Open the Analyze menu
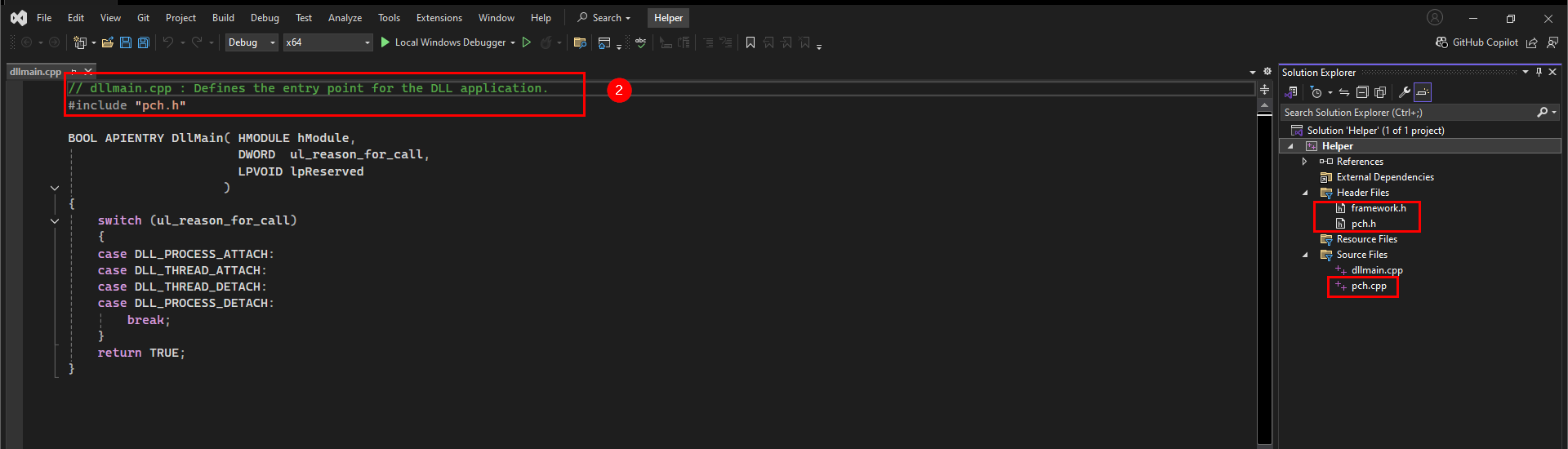 [345, 17]
